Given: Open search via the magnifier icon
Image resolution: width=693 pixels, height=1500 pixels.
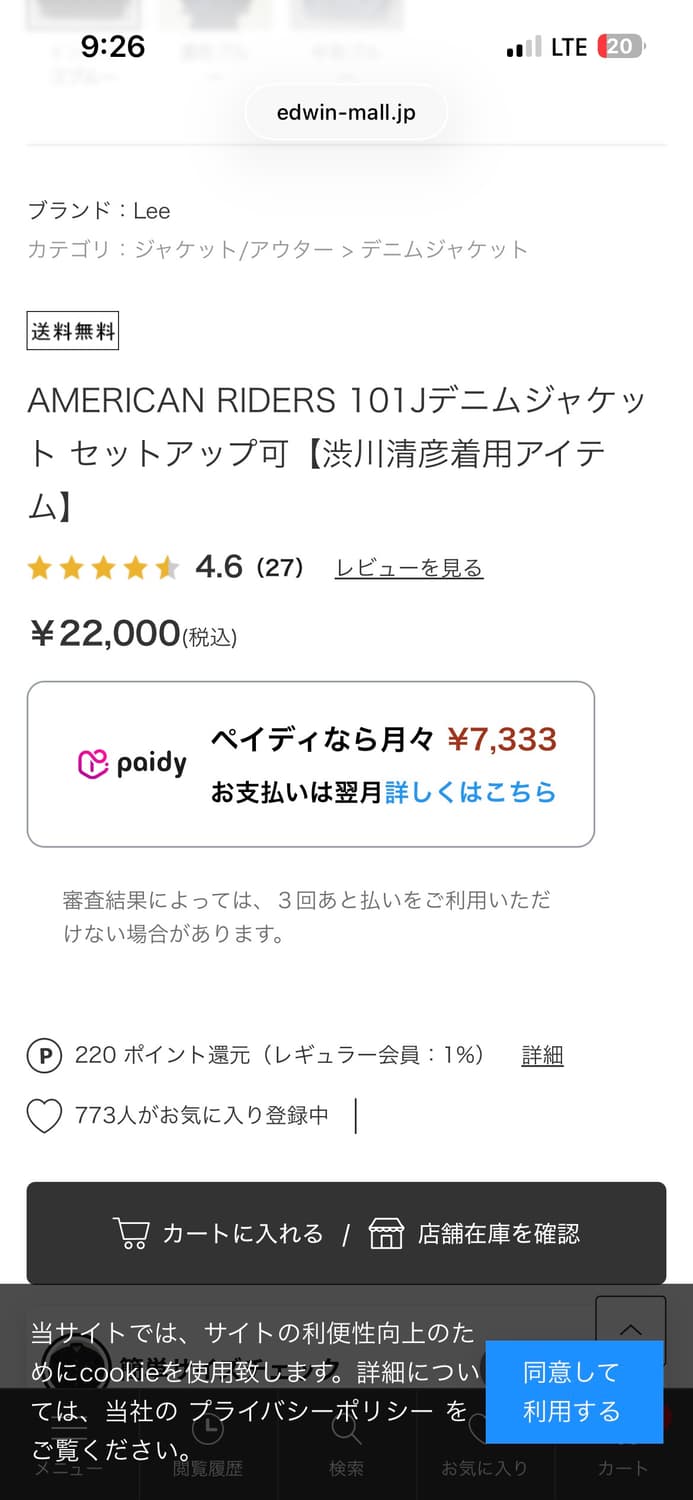Looking at the screenshot, I should point(346,1434).
